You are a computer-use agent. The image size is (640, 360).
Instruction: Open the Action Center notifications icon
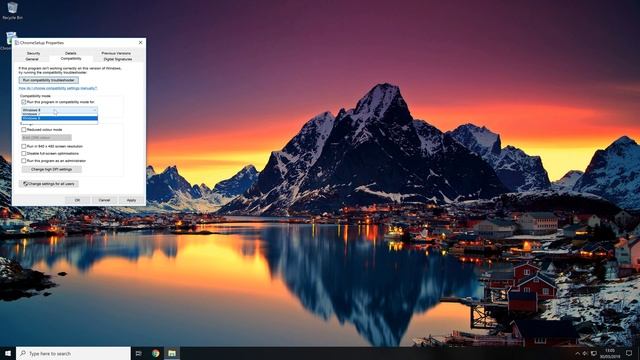click(x=629, y=353)
